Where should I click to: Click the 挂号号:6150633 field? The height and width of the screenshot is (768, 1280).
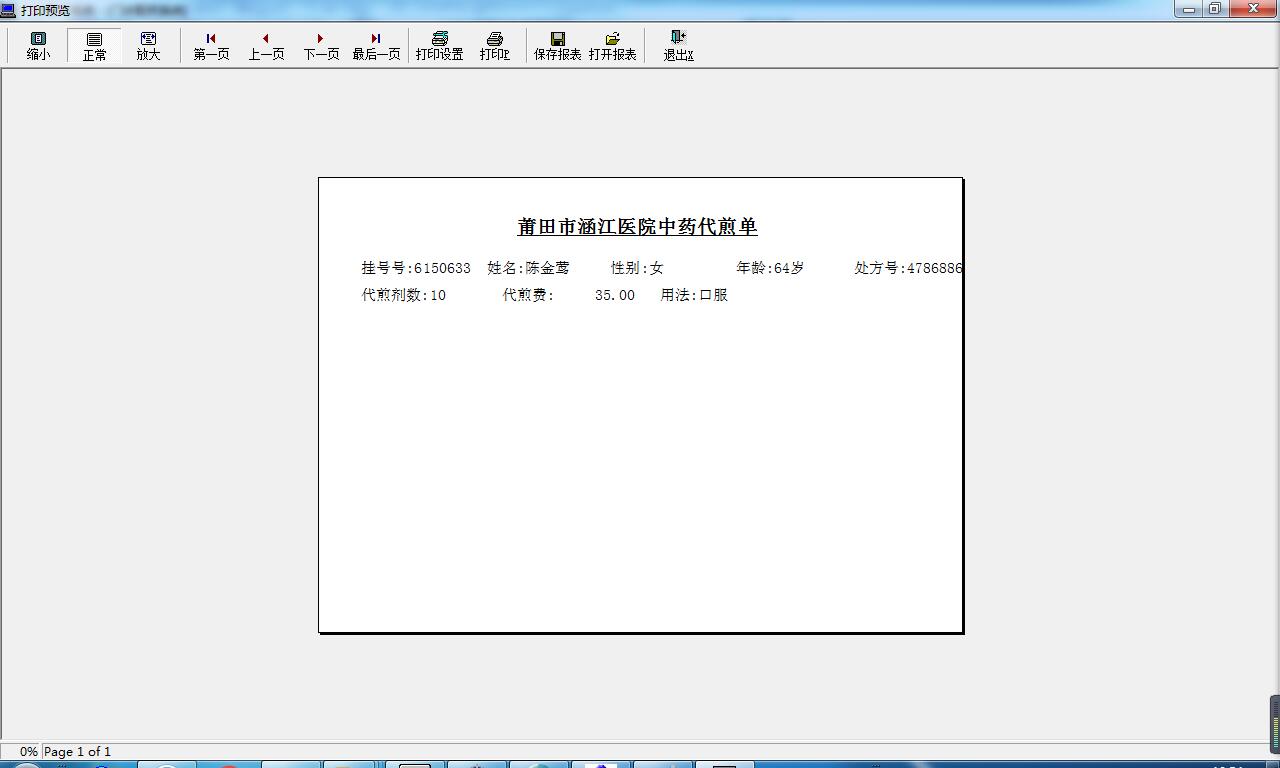416,268
